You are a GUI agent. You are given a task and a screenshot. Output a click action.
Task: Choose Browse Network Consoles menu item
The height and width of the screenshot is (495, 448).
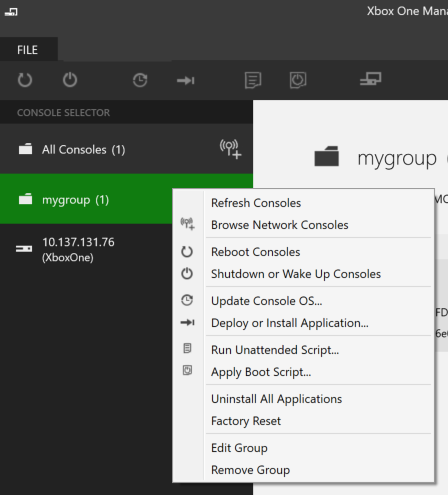[x=279, y=225]
